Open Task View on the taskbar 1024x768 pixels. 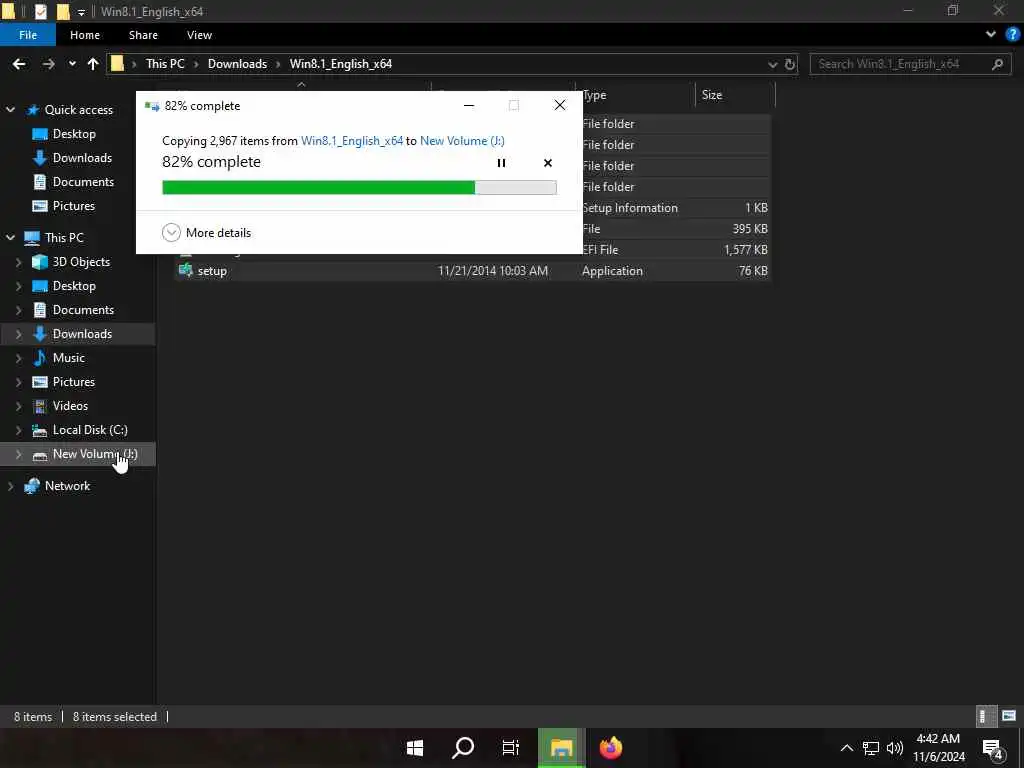[511, 748]
